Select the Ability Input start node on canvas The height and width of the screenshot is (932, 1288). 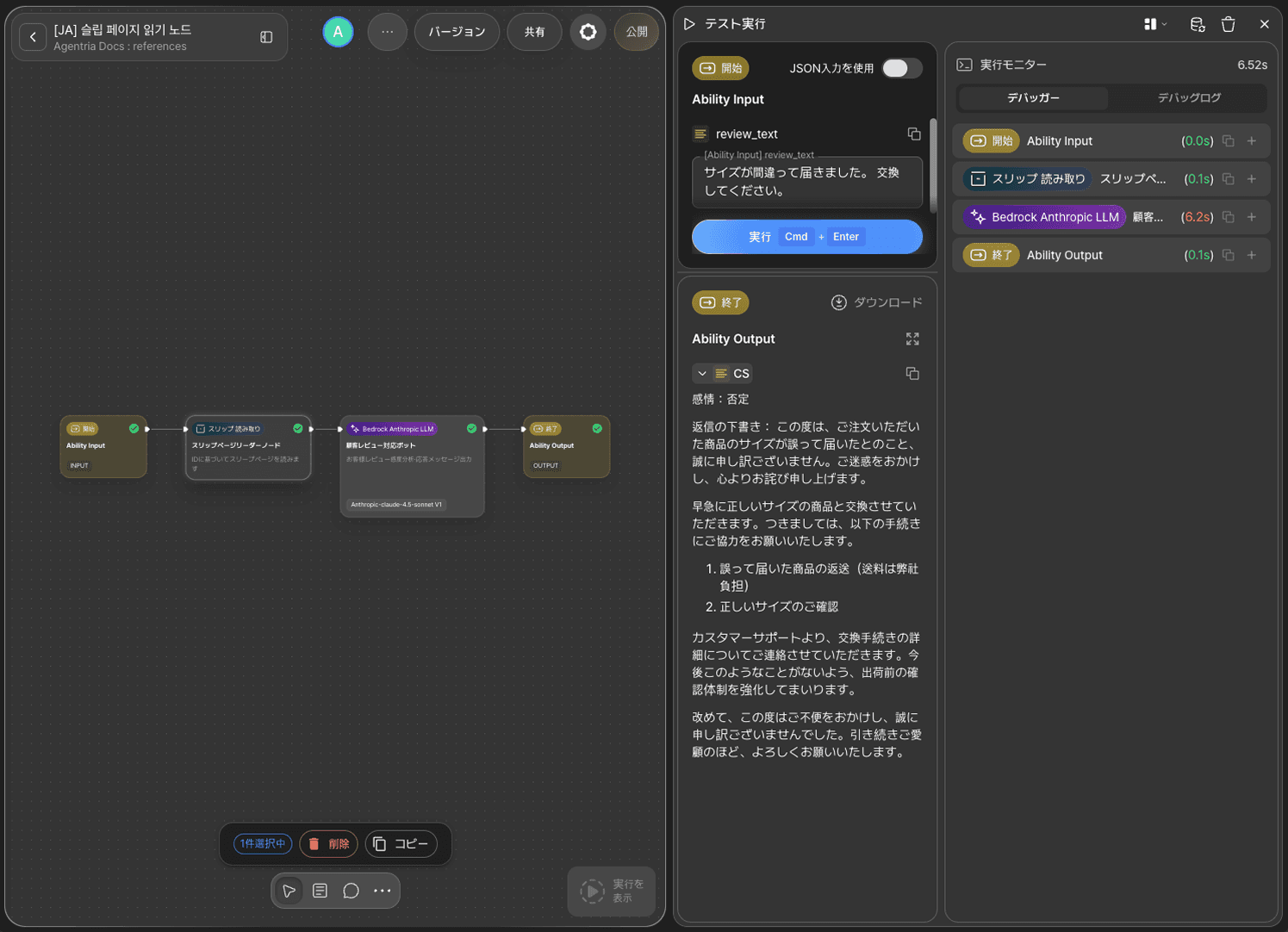pyautogui.click(x=103, y=446)
